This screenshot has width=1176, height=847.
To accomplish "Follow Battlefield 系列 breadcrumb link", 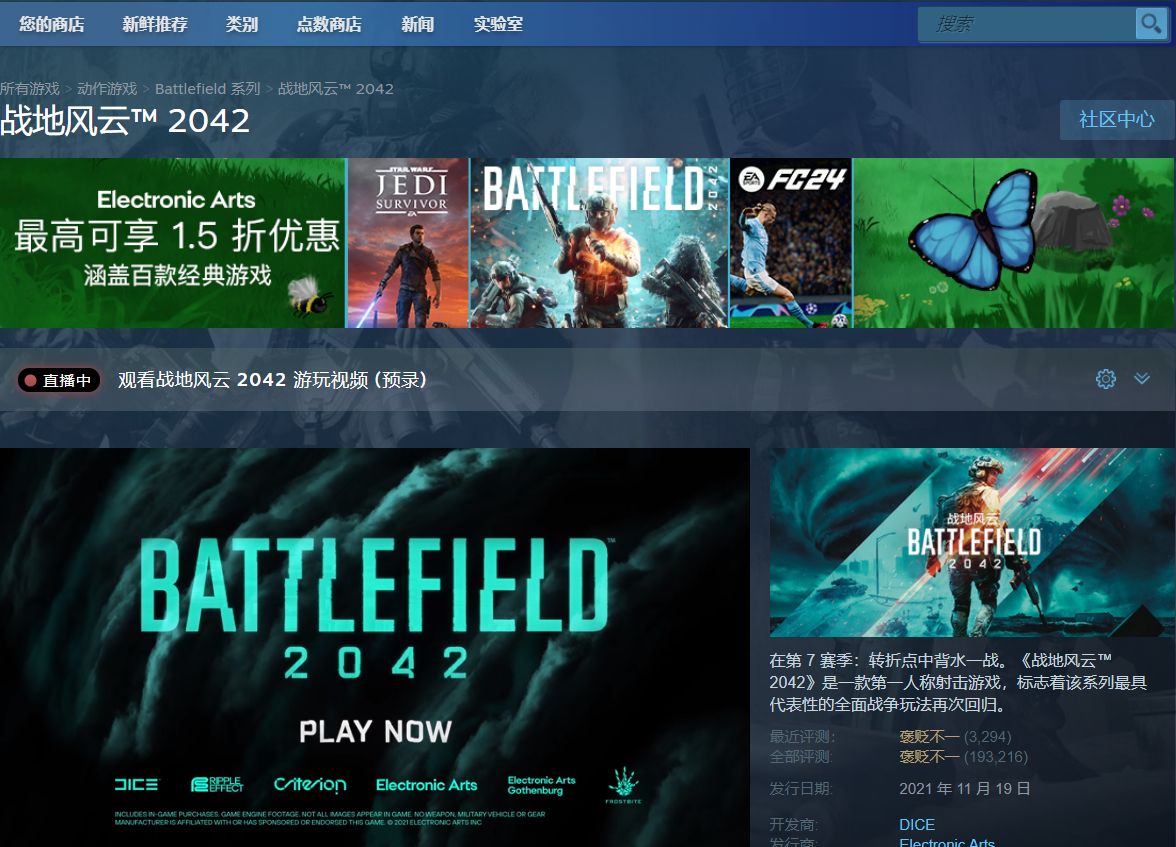I will 208,89.
